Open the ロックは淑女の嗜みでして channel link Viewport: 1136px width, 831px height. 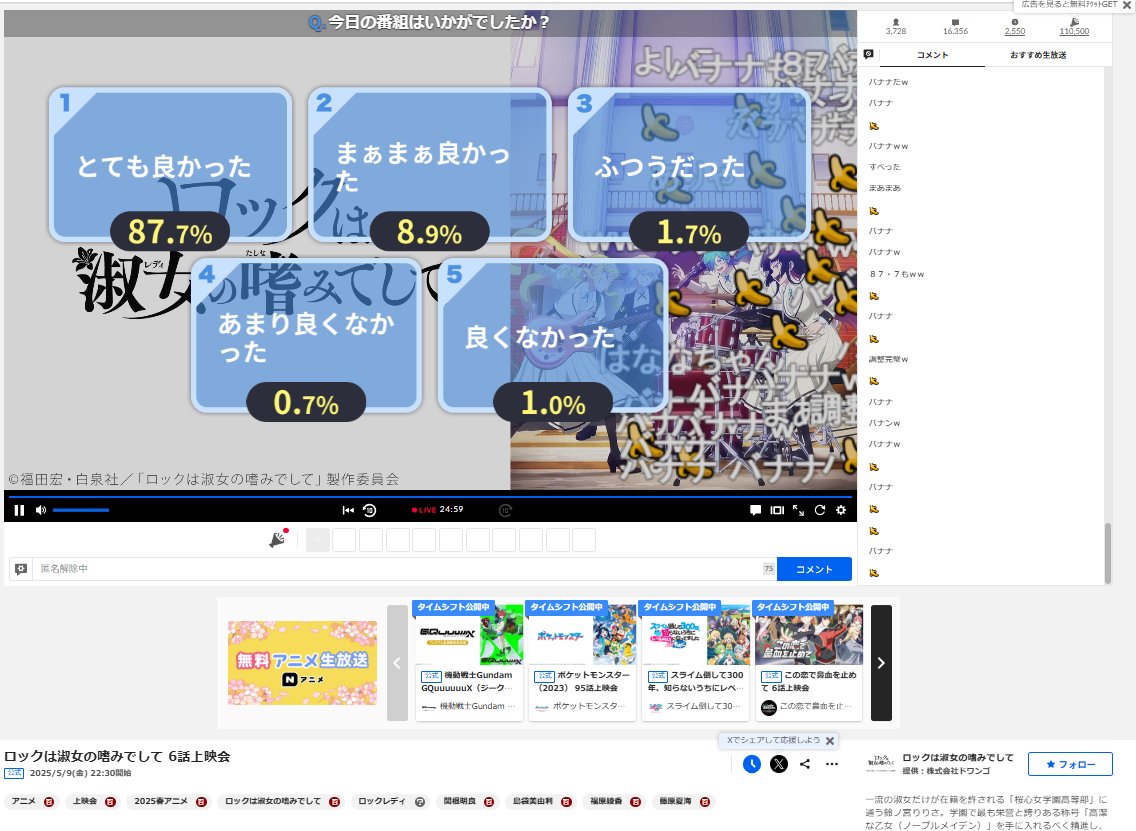(x=958, y=757)
